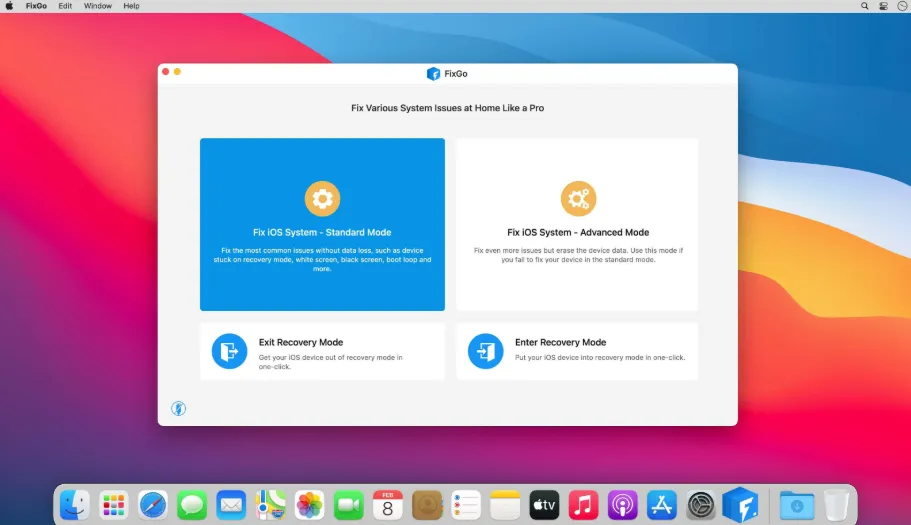
Task: Open Messages from the Dock
Action: [x=192, y=505]
